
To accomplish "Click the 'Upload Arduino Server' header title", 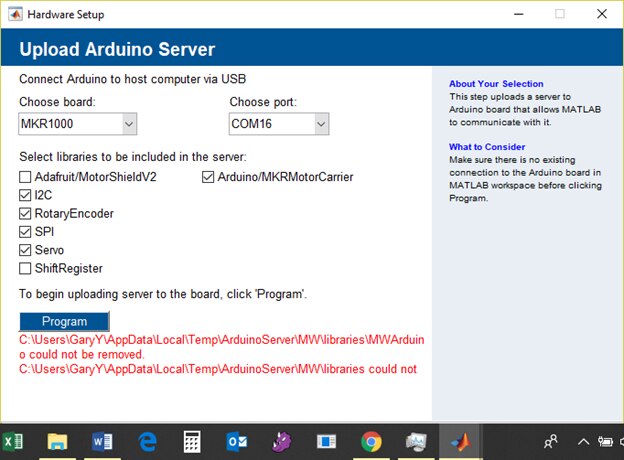I will point(117,49).
